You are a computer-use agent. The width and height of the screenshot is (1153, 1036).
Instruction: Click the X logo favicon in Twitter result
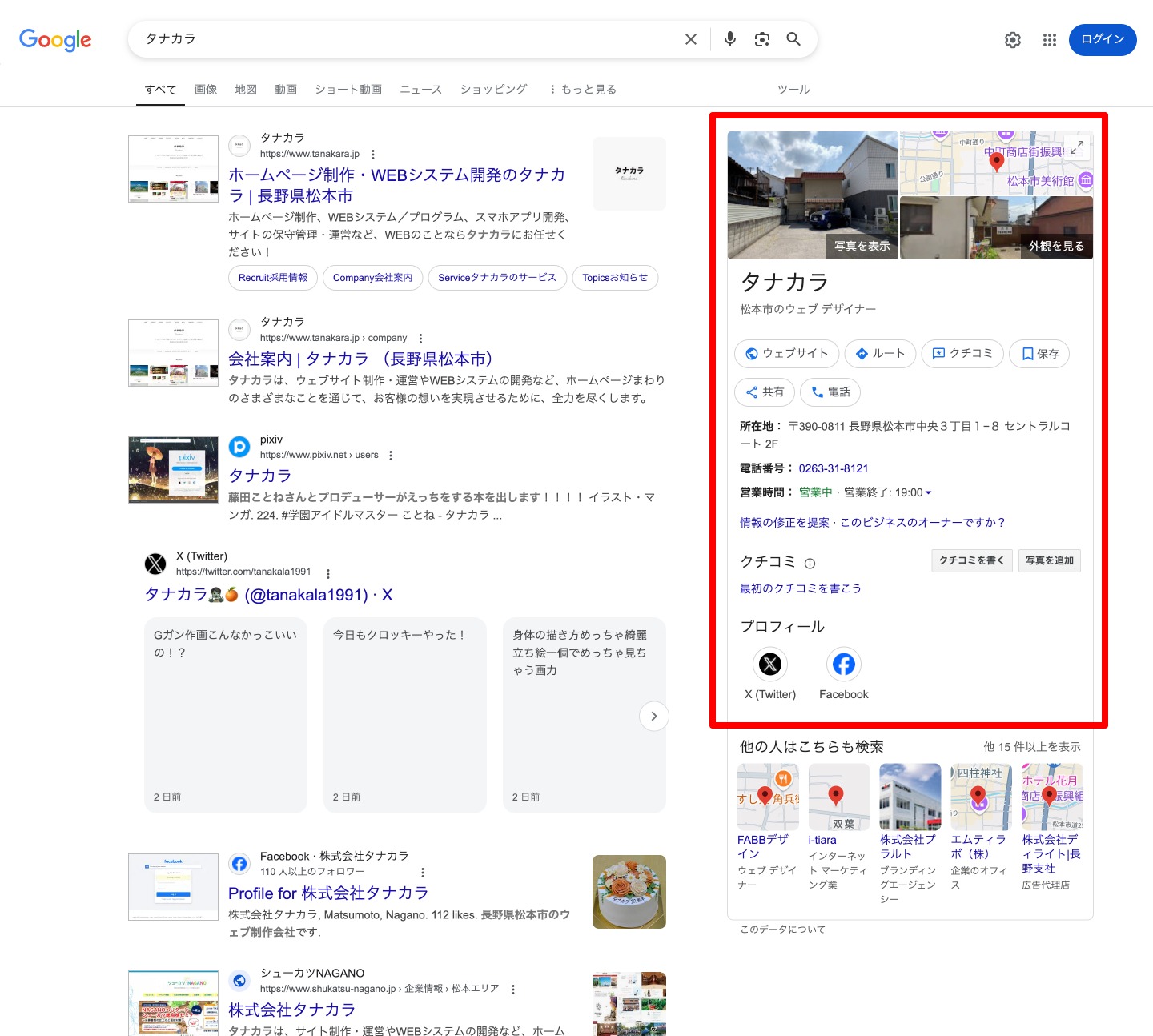click(x=155, y=564)
